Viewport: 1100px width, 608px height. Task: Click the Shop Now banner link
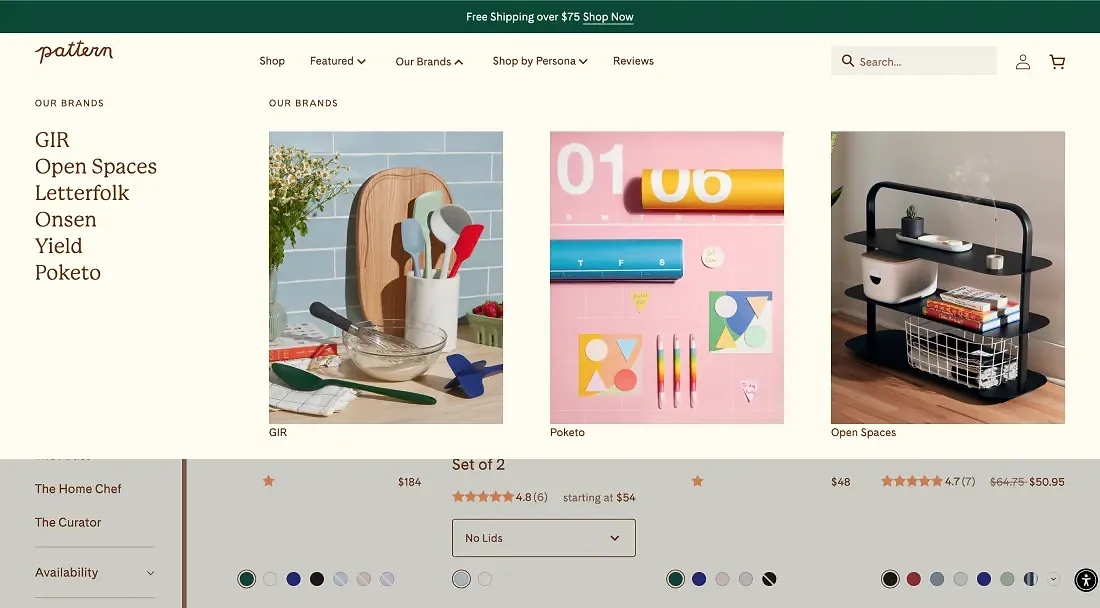pos(608,17)
